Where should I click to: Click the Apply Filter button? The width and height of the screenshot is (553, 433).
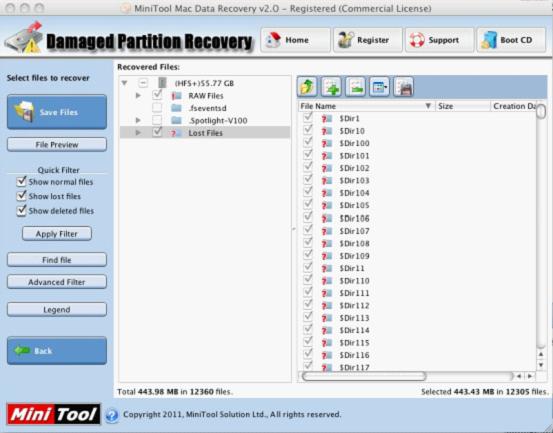[57, 234]
